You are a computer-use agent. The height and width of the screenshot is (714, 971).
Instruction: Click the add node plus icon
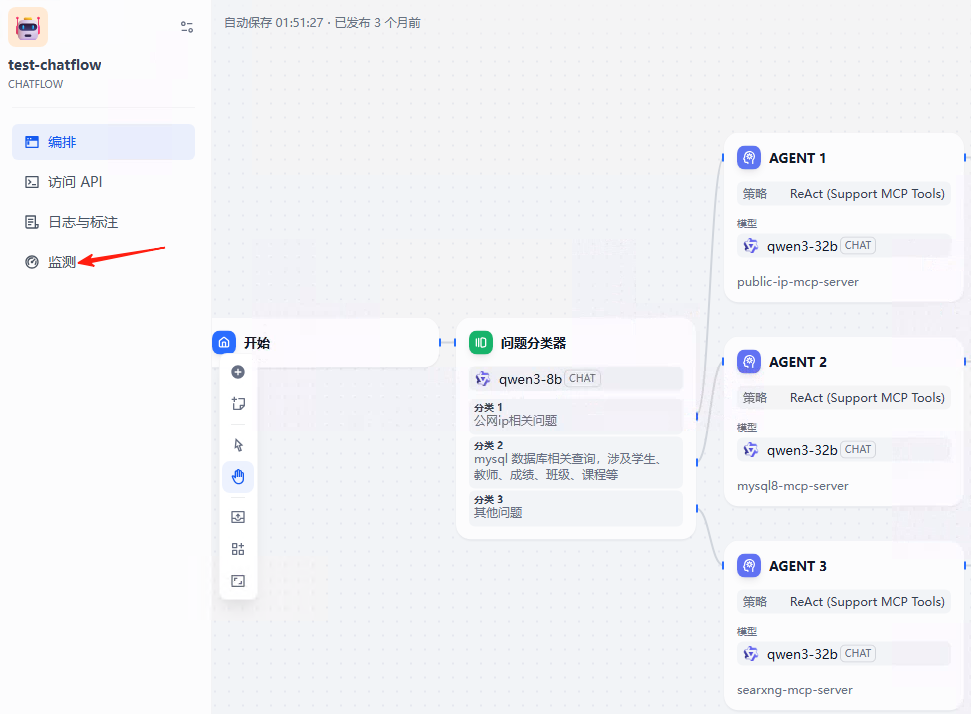tap(238, 372)
